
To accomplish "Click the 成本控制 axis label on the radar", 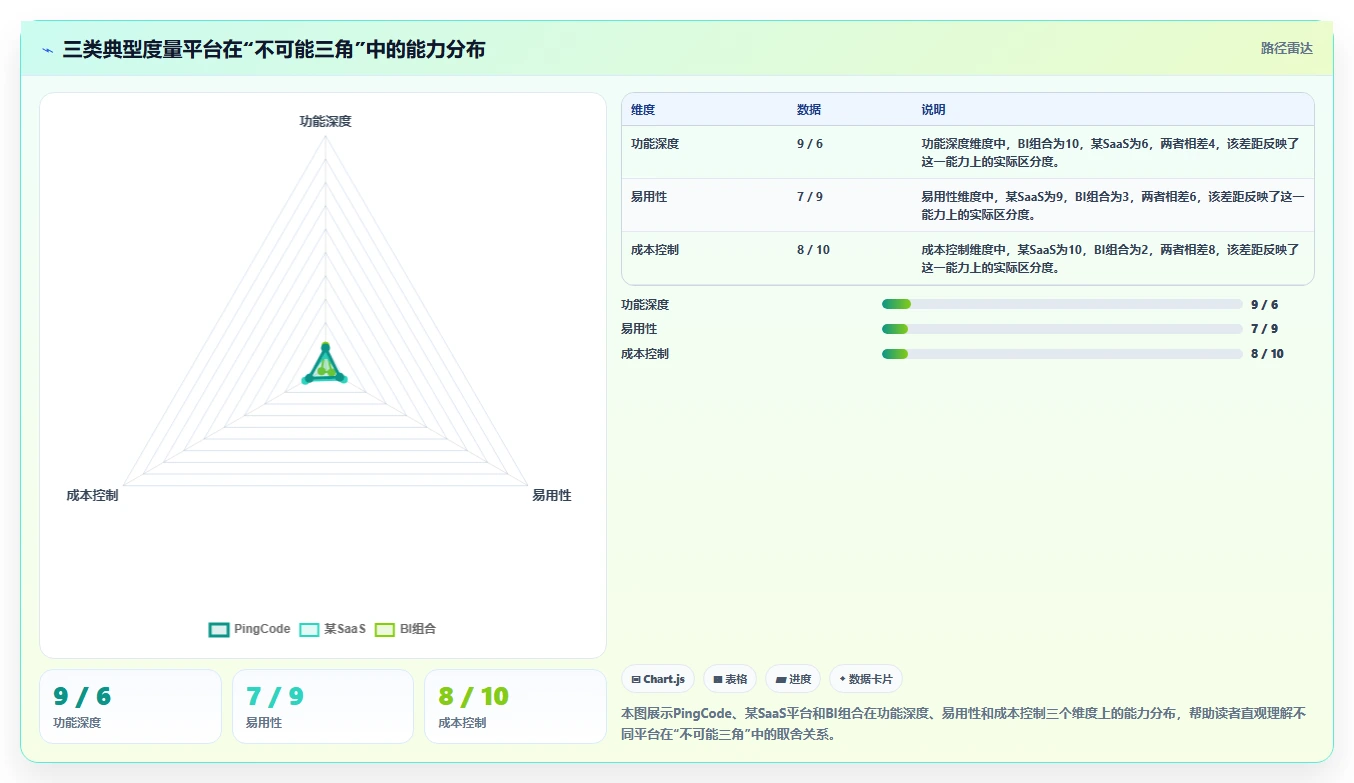I will click(92, 495).
